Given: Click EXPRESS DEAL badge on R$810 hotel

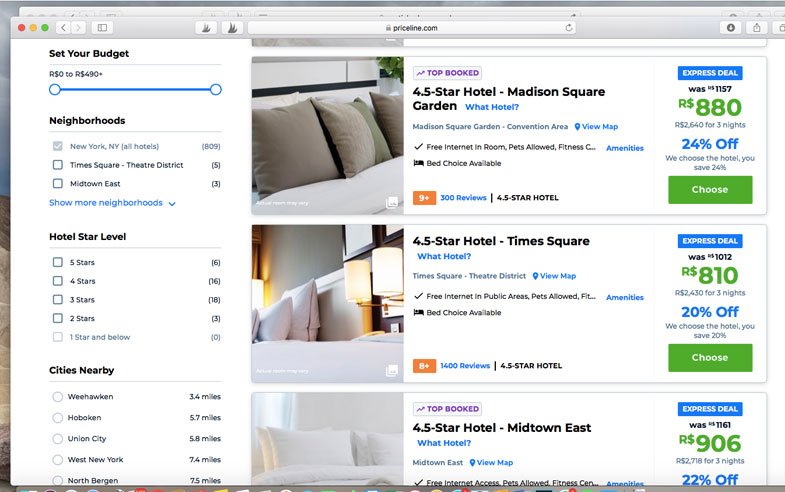Looking at the screenshot, I should point(710,241).
